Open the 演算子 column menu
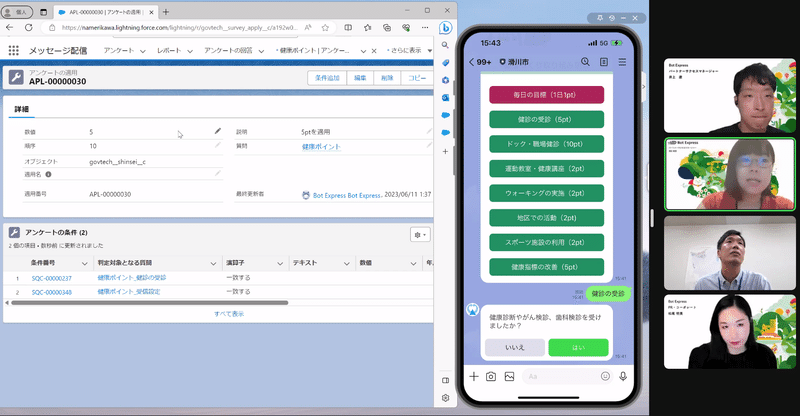 pyautogui.click(x=280, y=263)
